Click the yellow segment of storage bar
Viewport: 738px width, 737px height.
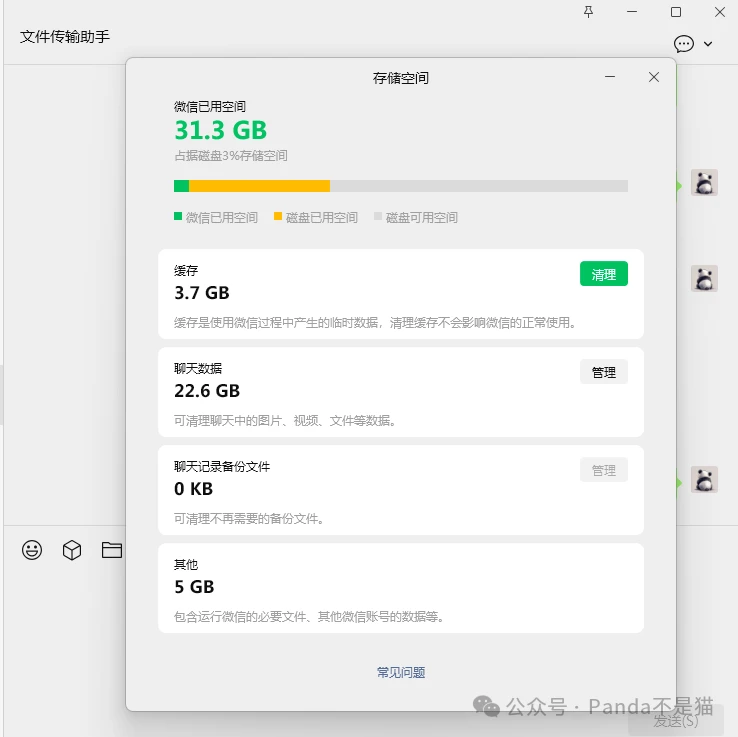[x=259, y=186]
